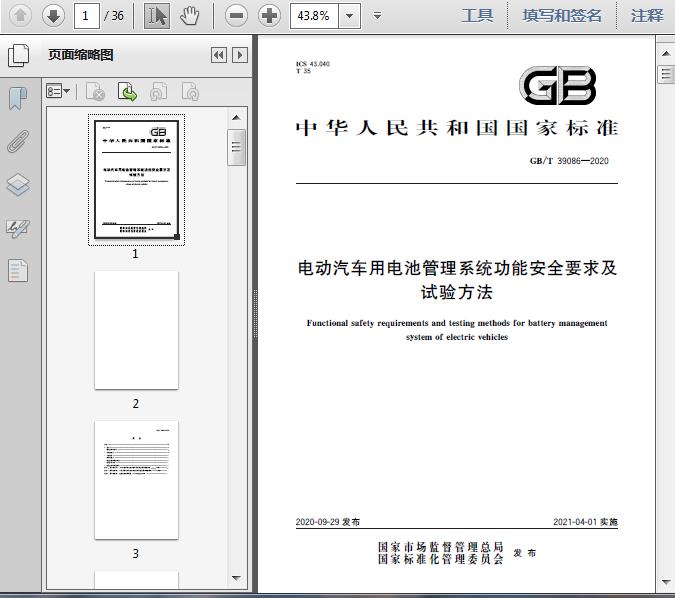Open the 工具 tools pane
This screenshot has height=598, width=675.
pos(477,15)
